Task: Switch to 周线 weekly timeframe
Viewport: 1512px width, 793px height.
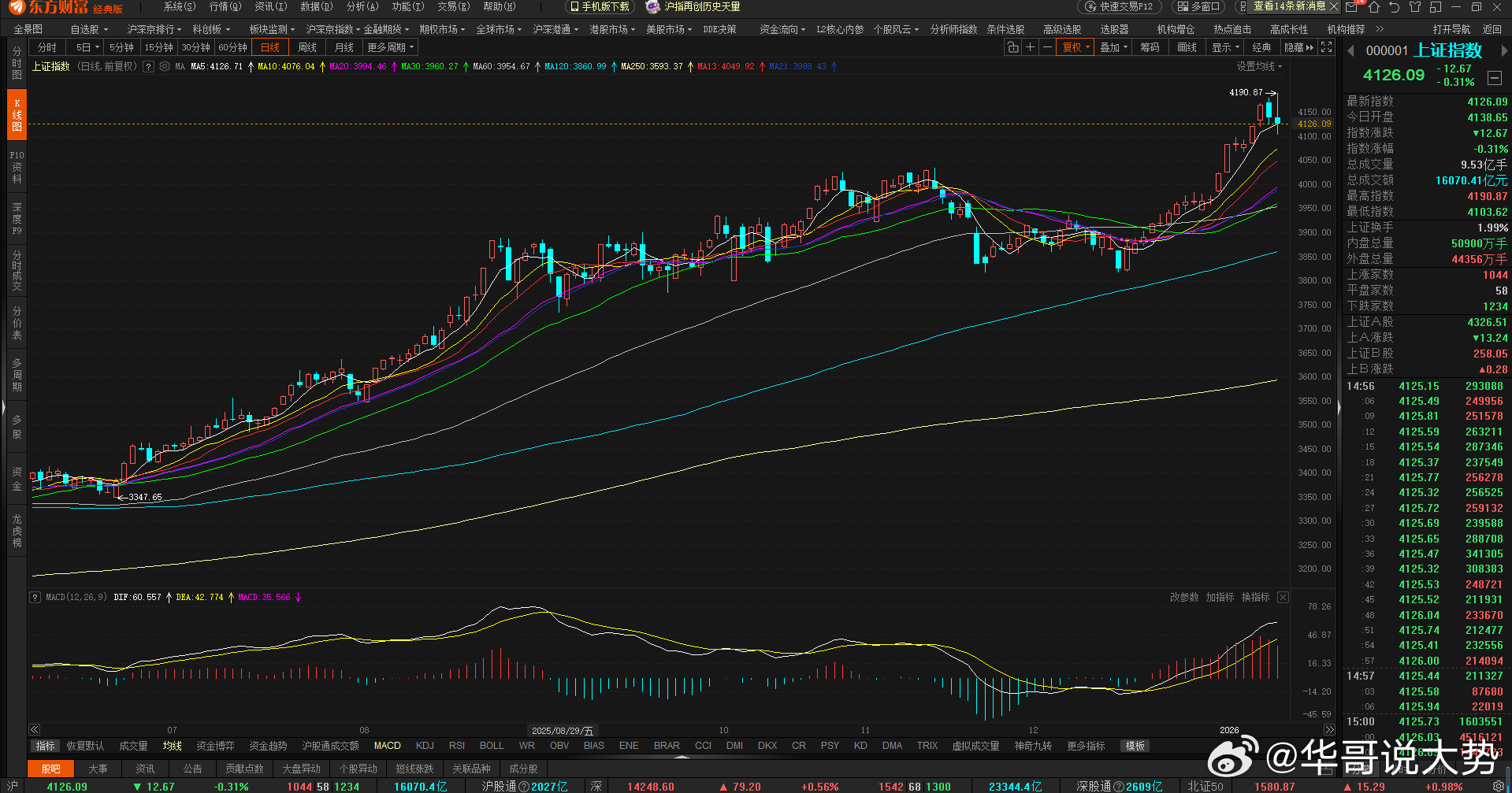Action: point(307,47)
